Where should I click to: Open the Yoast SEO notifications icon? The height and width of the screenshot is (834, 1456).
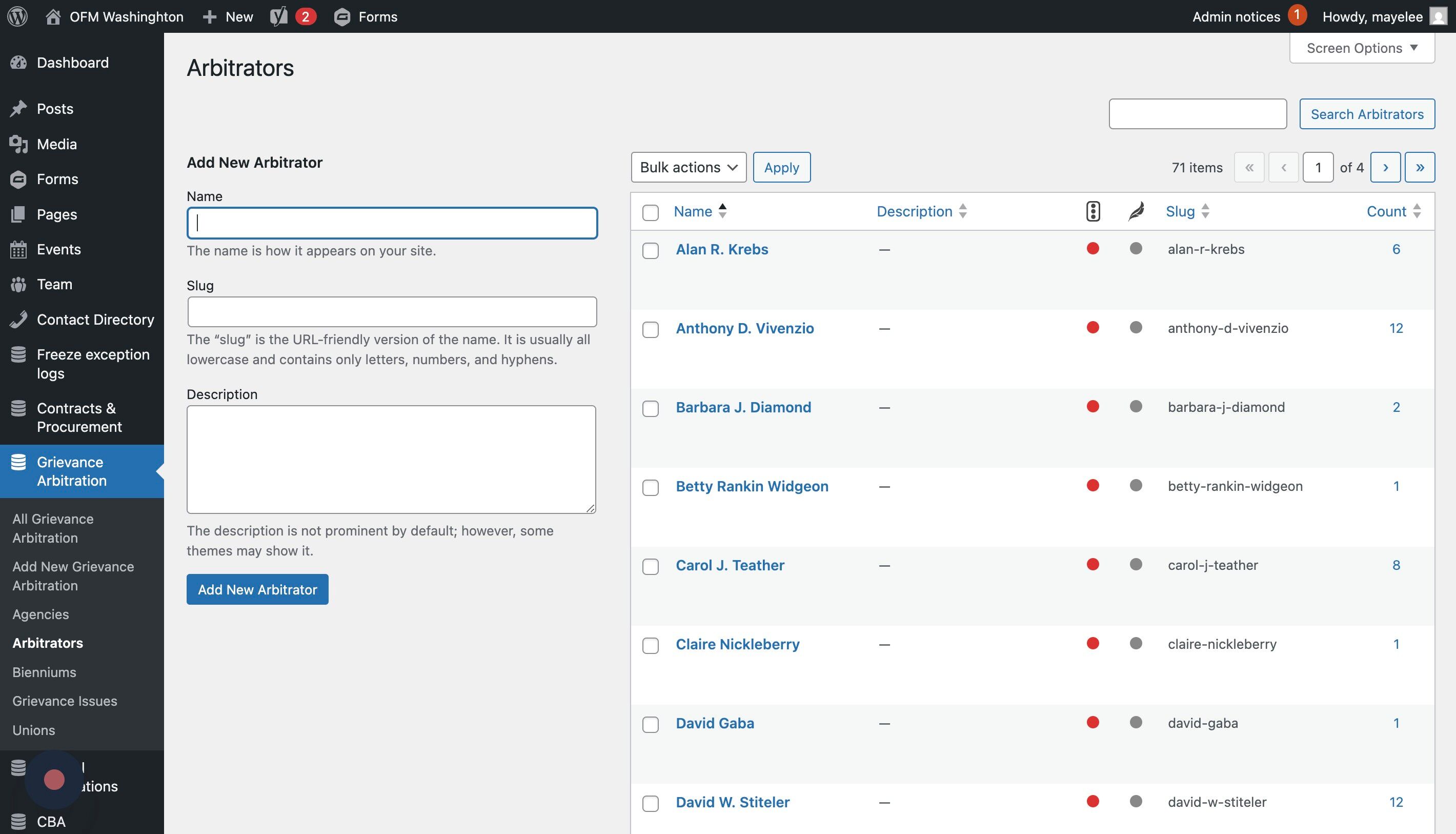click(279, 16)
